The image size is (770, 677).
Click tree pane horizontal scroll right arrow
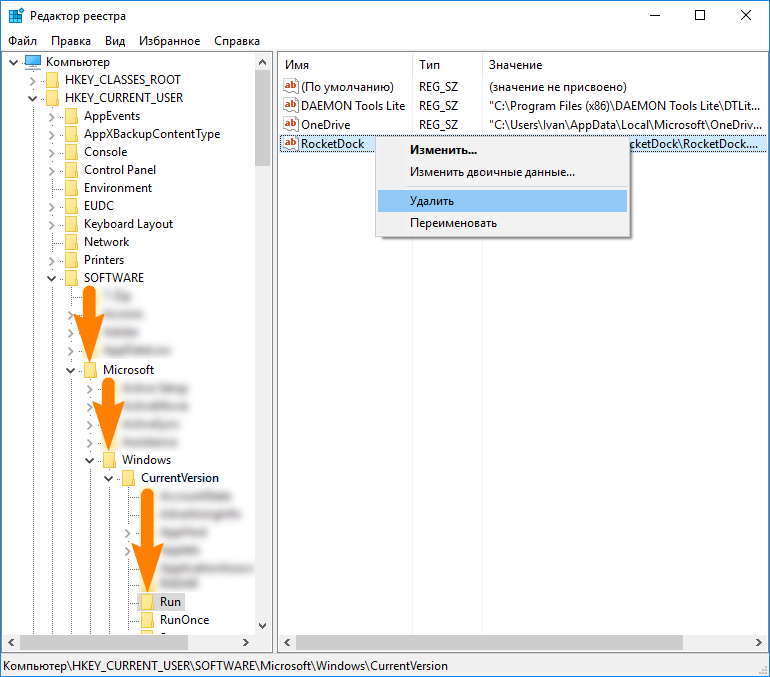pos(246,642)
